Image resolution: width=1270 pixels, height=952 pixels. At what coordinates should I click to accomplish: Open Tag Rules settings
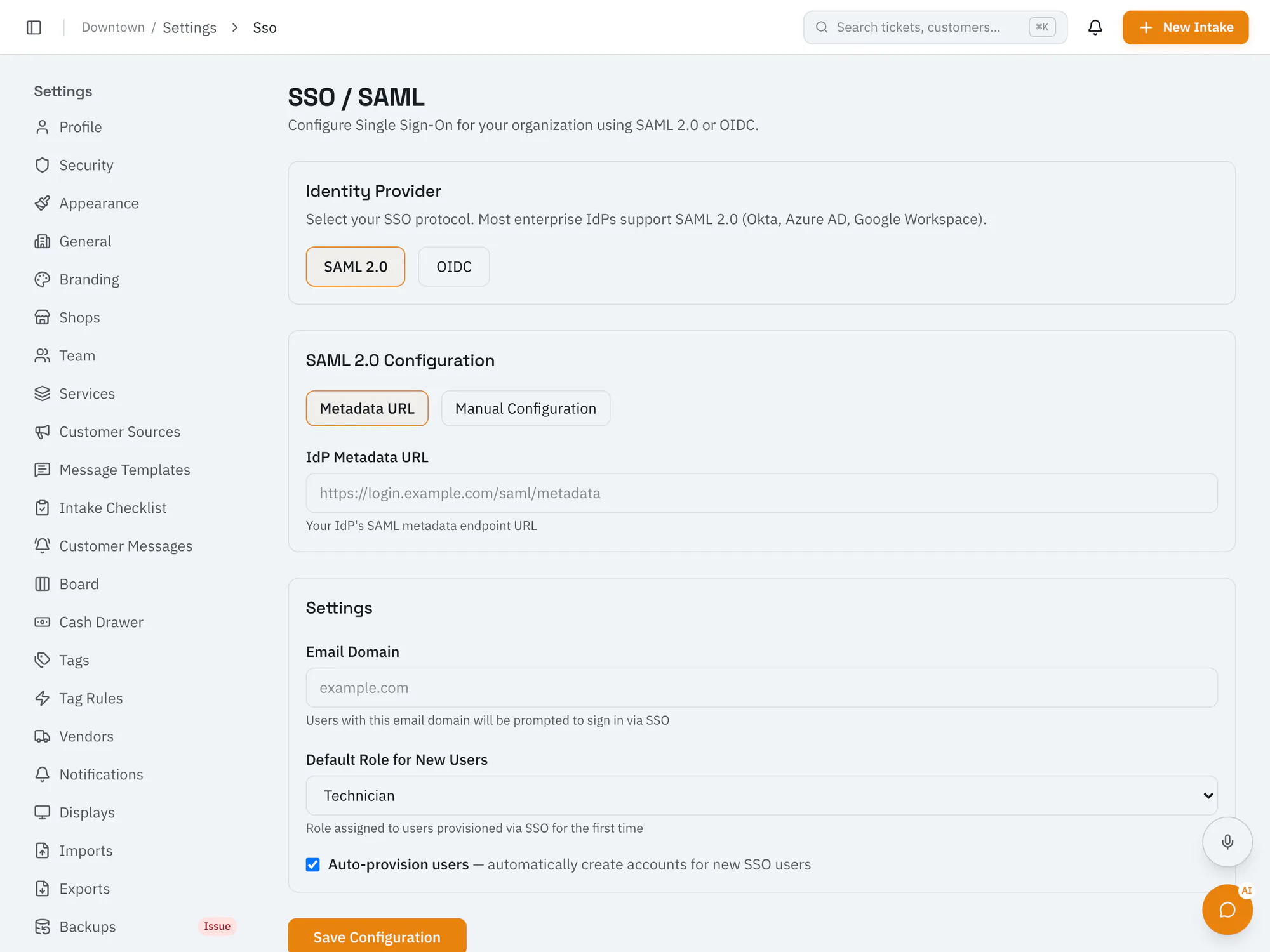[135, 698]
